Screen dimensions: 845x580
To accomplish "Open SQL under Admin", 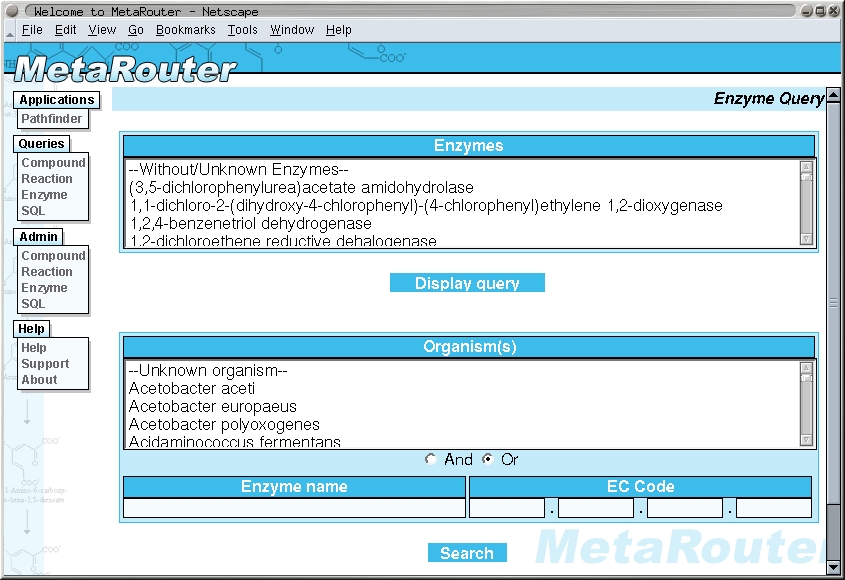I will (x=33, y=303).
